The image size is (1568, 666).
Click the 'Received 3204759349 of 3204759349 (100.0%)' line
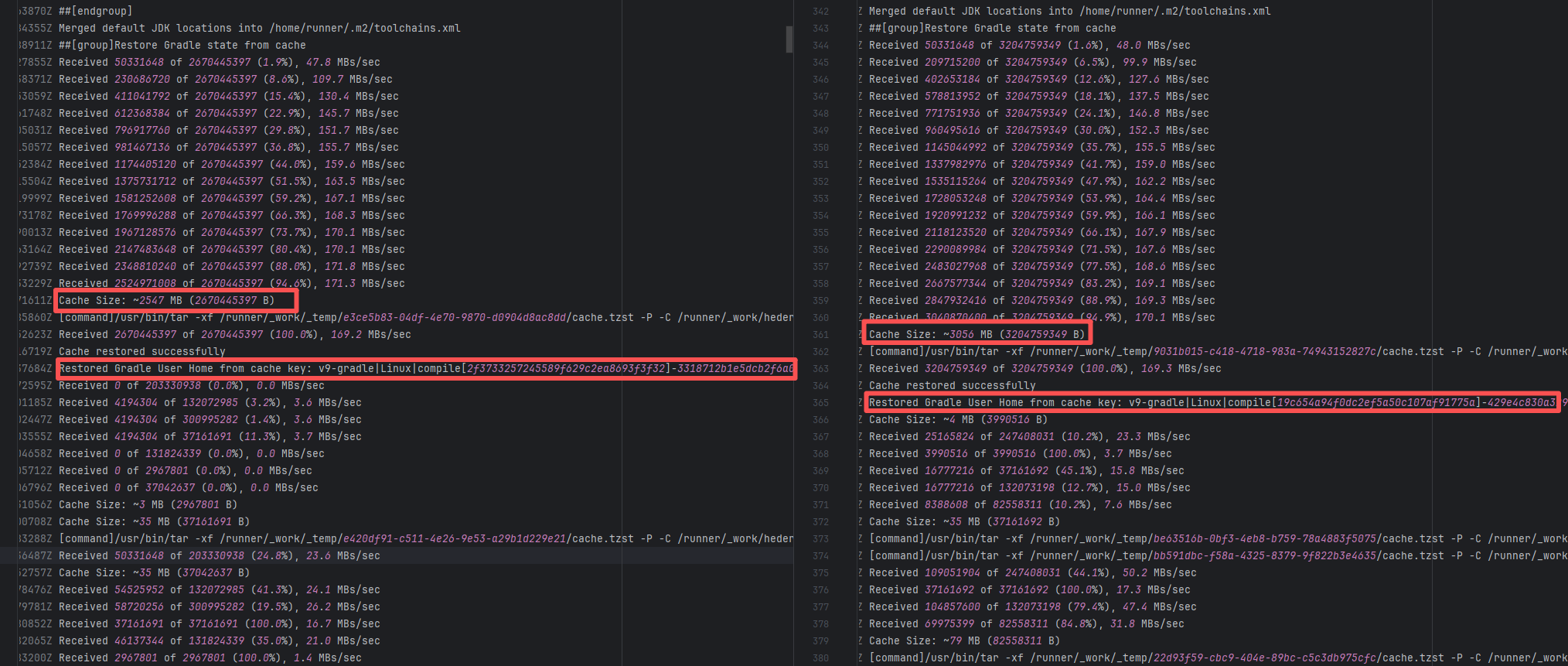tap(1045, 369)
